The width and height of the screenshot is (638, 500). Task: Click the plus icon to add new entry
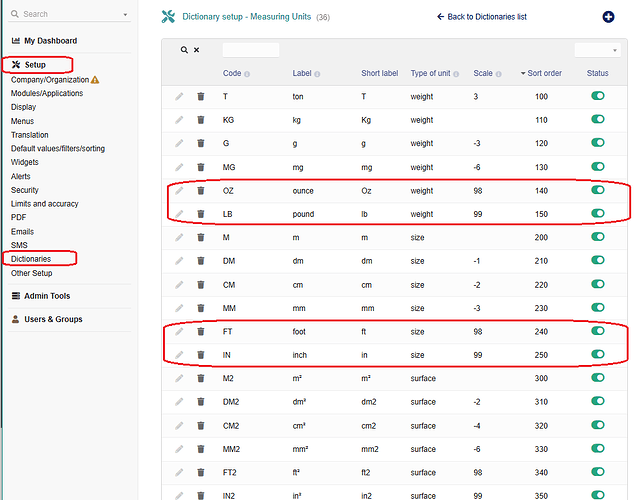(609, 17)
